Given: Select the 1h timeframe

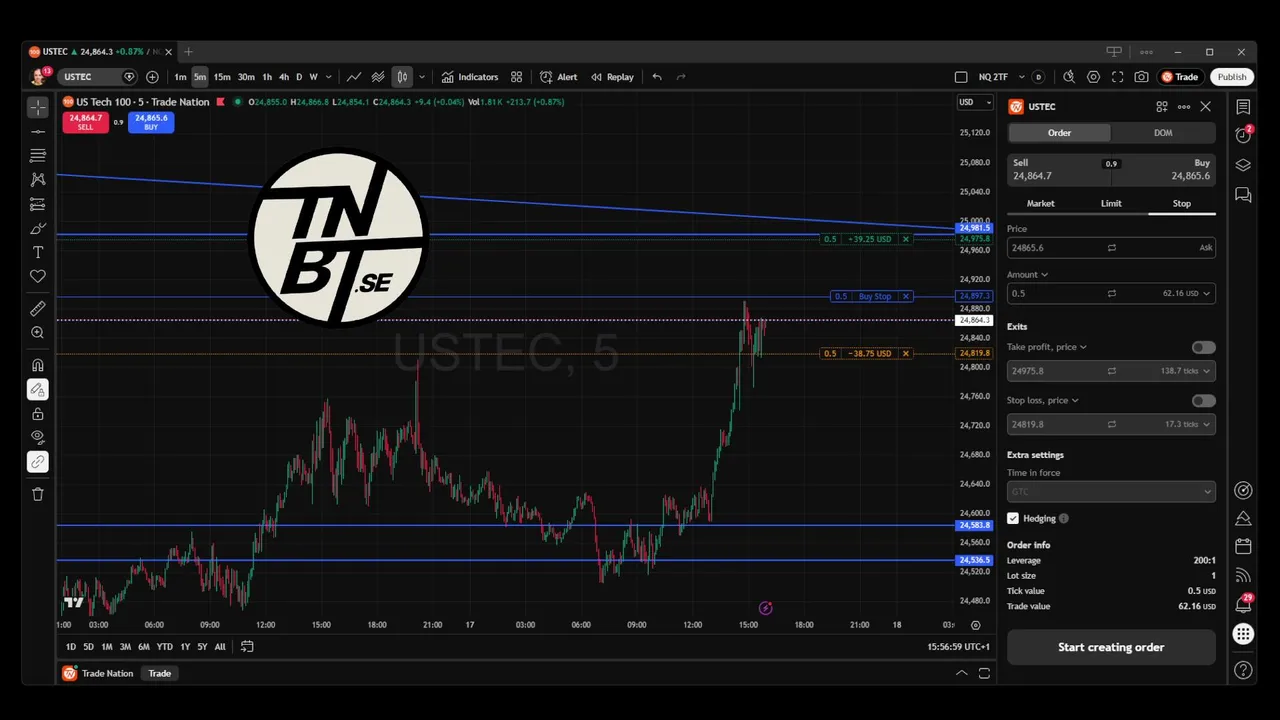Looking at the screenshot, I should coord(267,77).
